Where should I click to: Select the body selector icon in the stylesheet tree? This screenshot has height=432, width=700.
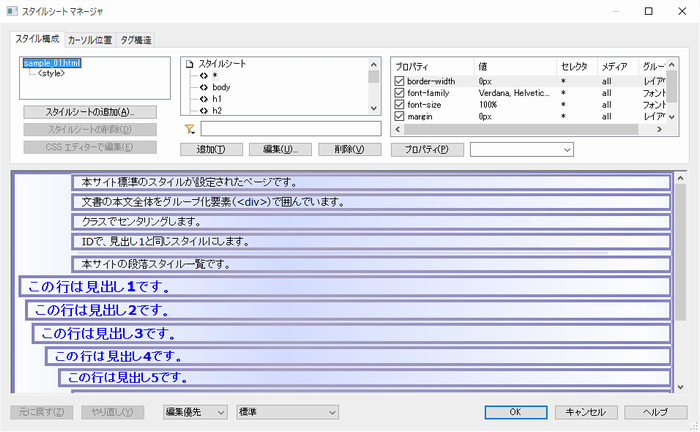(204, 87)
